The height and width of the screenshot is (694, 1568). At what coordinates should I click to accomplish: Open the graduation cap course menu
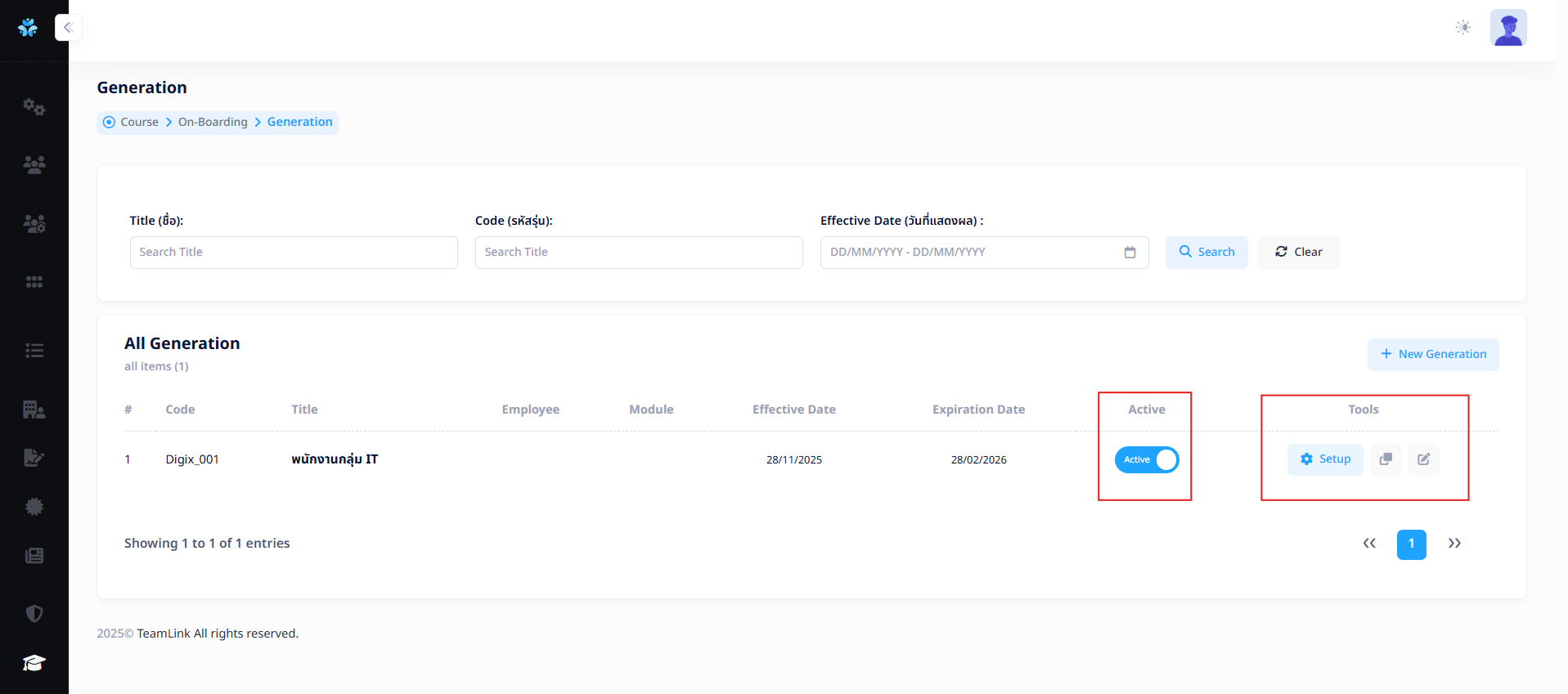pos(34,663)
